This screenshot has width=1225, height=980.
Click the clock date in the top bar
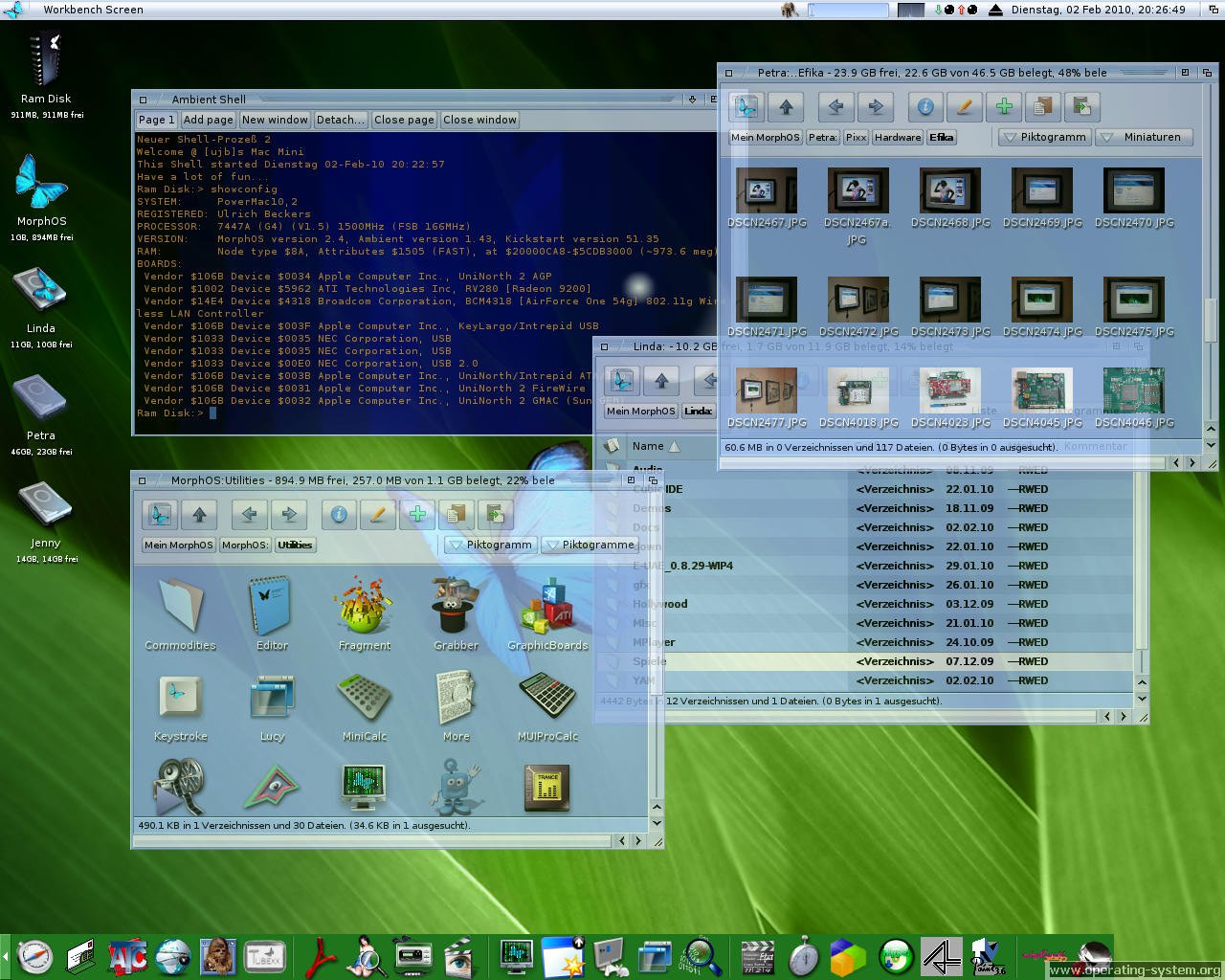1097,10
